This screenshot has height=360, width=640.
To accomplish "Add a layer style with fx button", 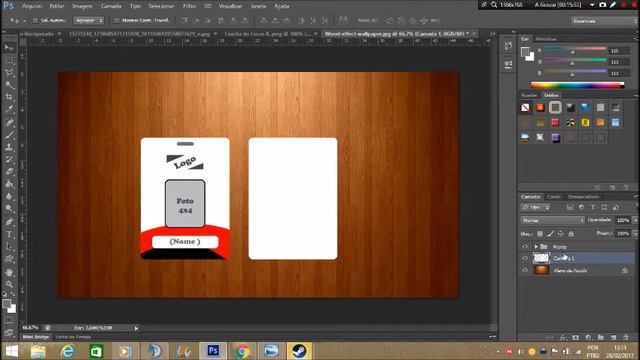I will [563, 338].
